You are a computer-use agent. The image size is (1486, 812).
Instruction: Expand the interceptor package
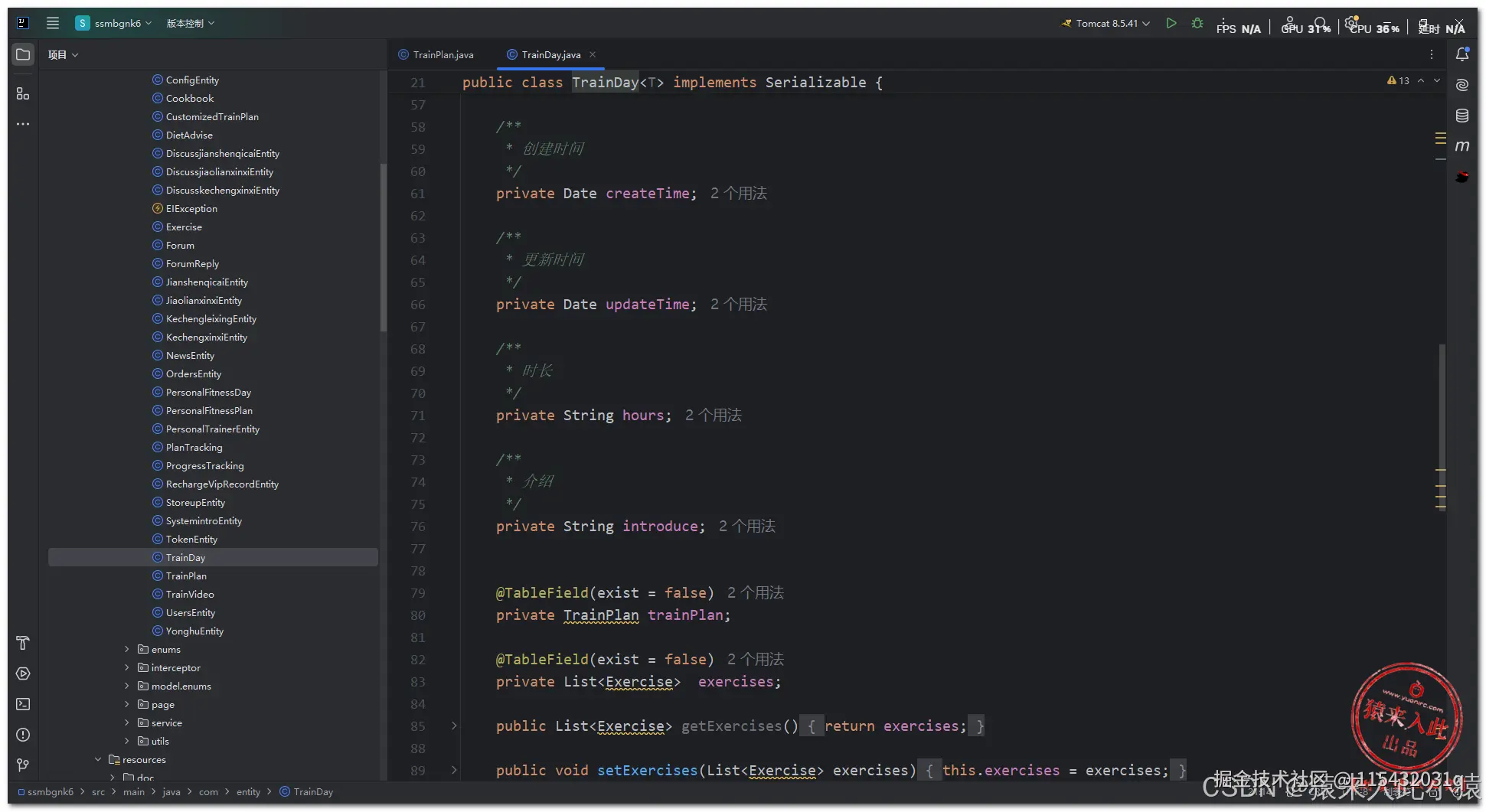click(x=127, y=667)
